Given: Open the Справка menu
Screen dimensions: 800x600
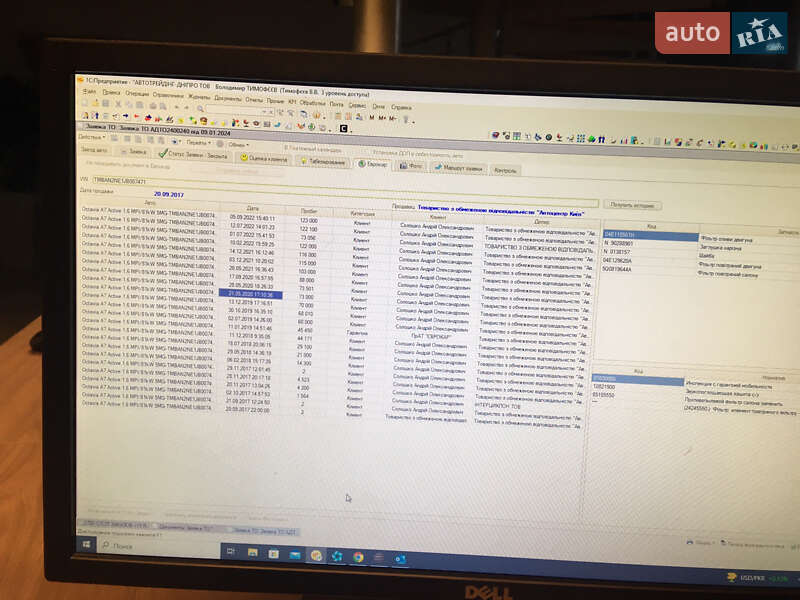Looking at the screenshot, I should click(x=401, y=106).
